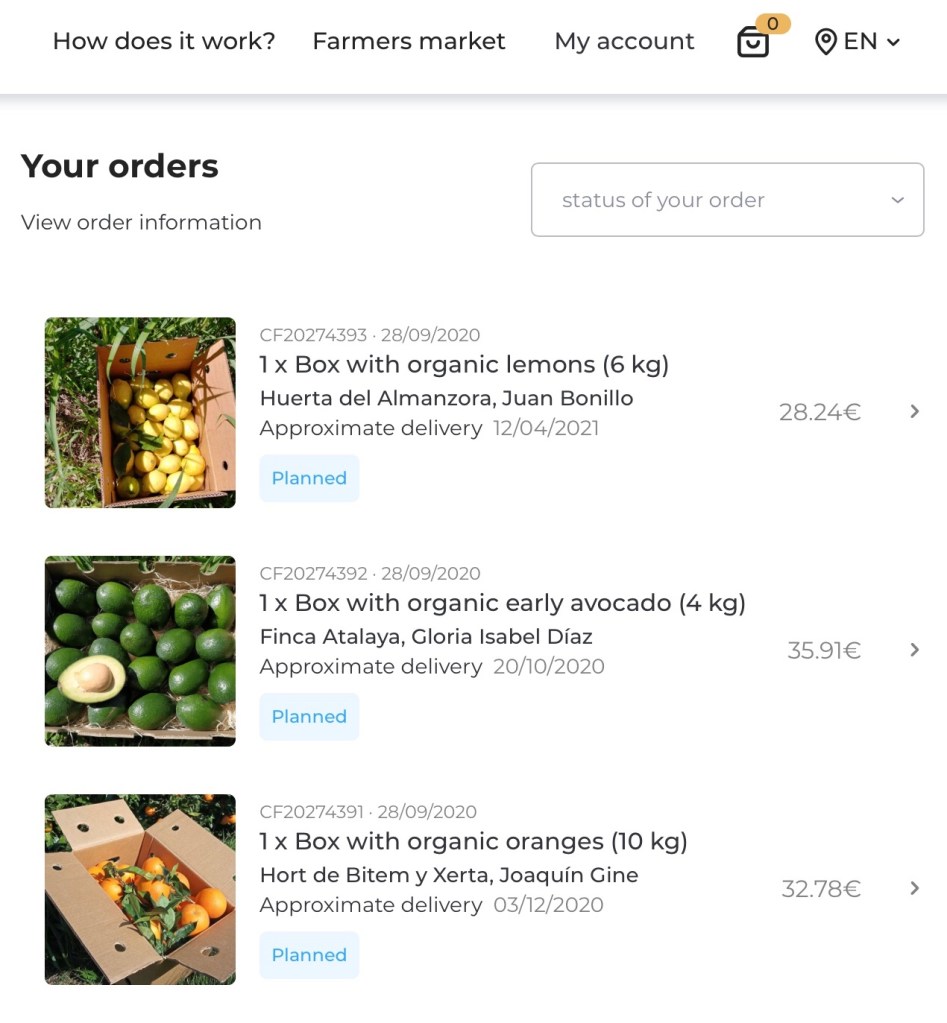This screenshot has width=947, height=1023.
Task: Click the Planned badge on avocado order
Action: coord(309,717)
